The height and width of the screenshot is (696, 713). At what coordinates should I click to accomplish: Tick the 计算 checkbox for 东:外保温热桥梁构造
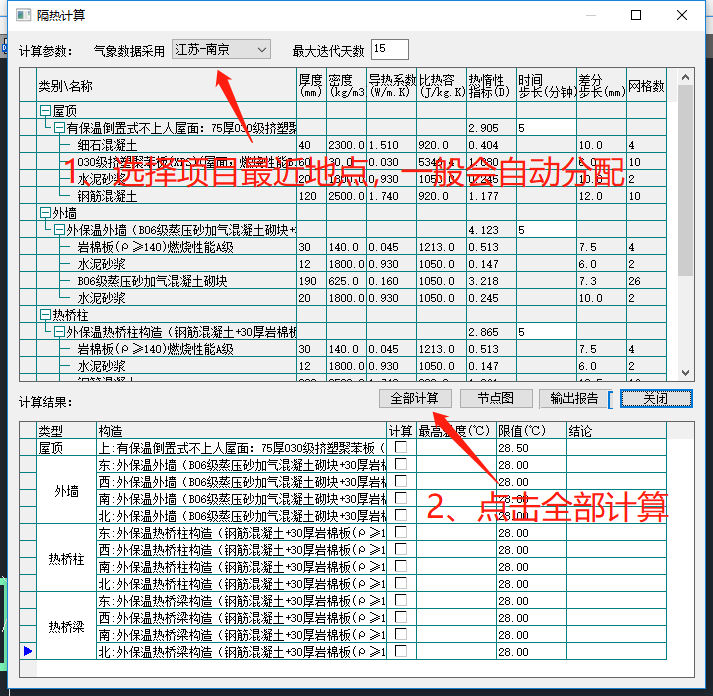click(401, 600)
